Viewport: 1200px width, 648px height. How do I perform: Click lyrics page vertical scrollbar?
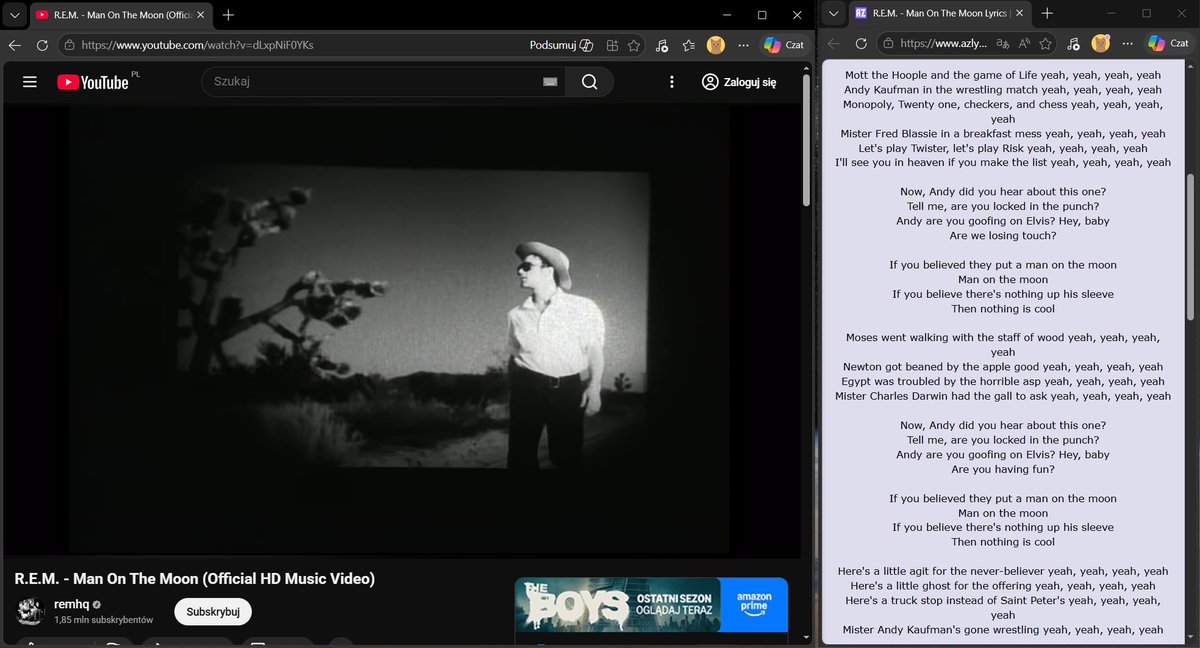click(x=1190, y=245)
